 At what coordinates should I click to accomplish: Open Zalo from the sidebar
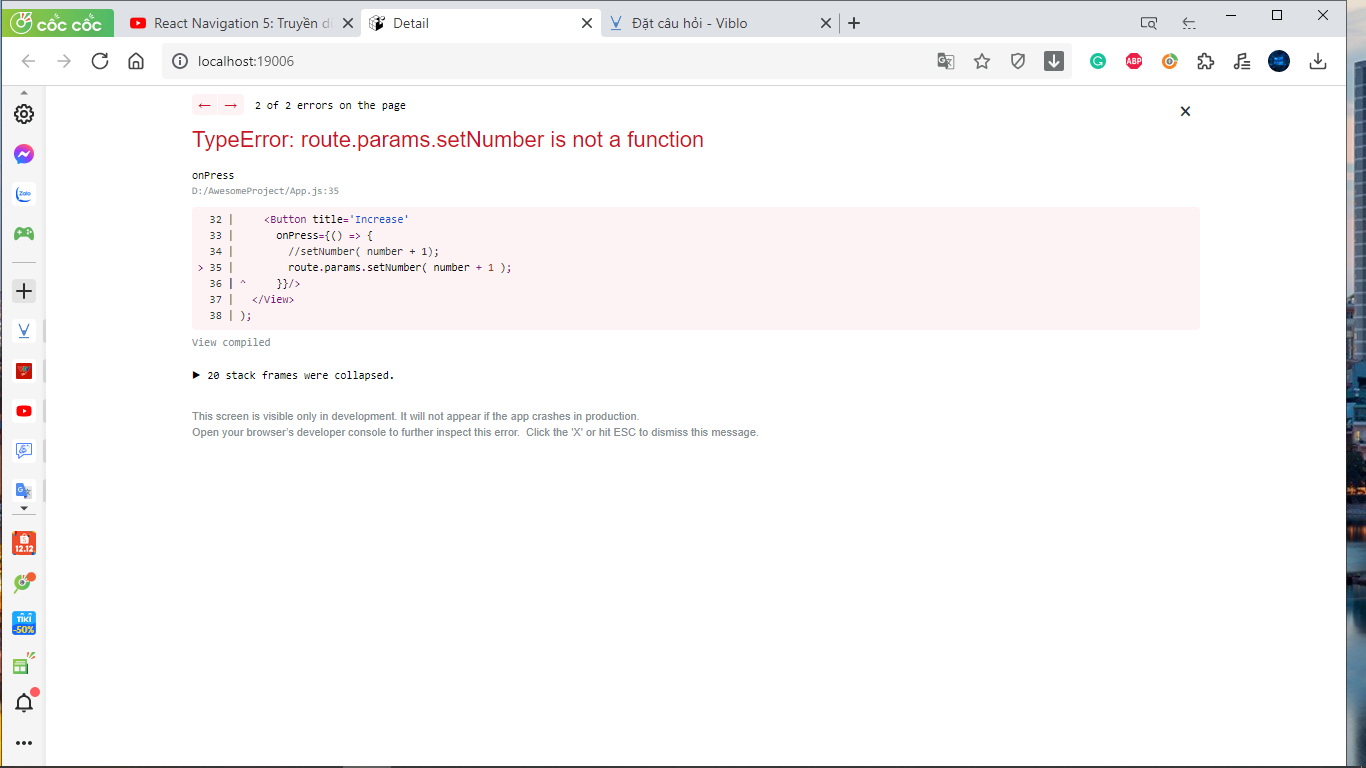[x=24, y=194]
